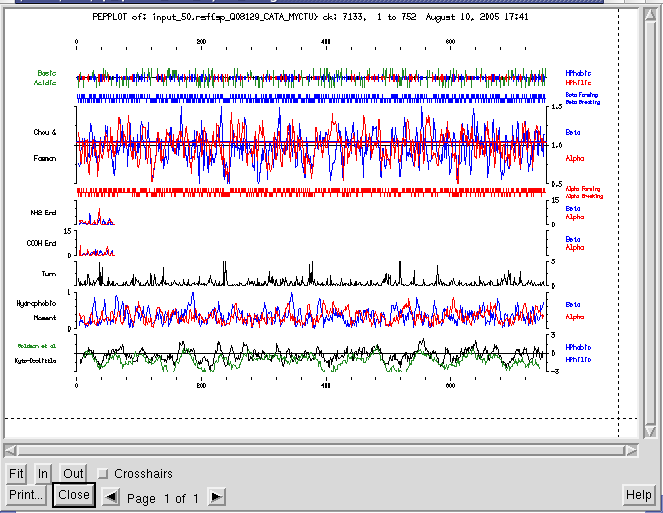Zoom out using the Out button

73,473
